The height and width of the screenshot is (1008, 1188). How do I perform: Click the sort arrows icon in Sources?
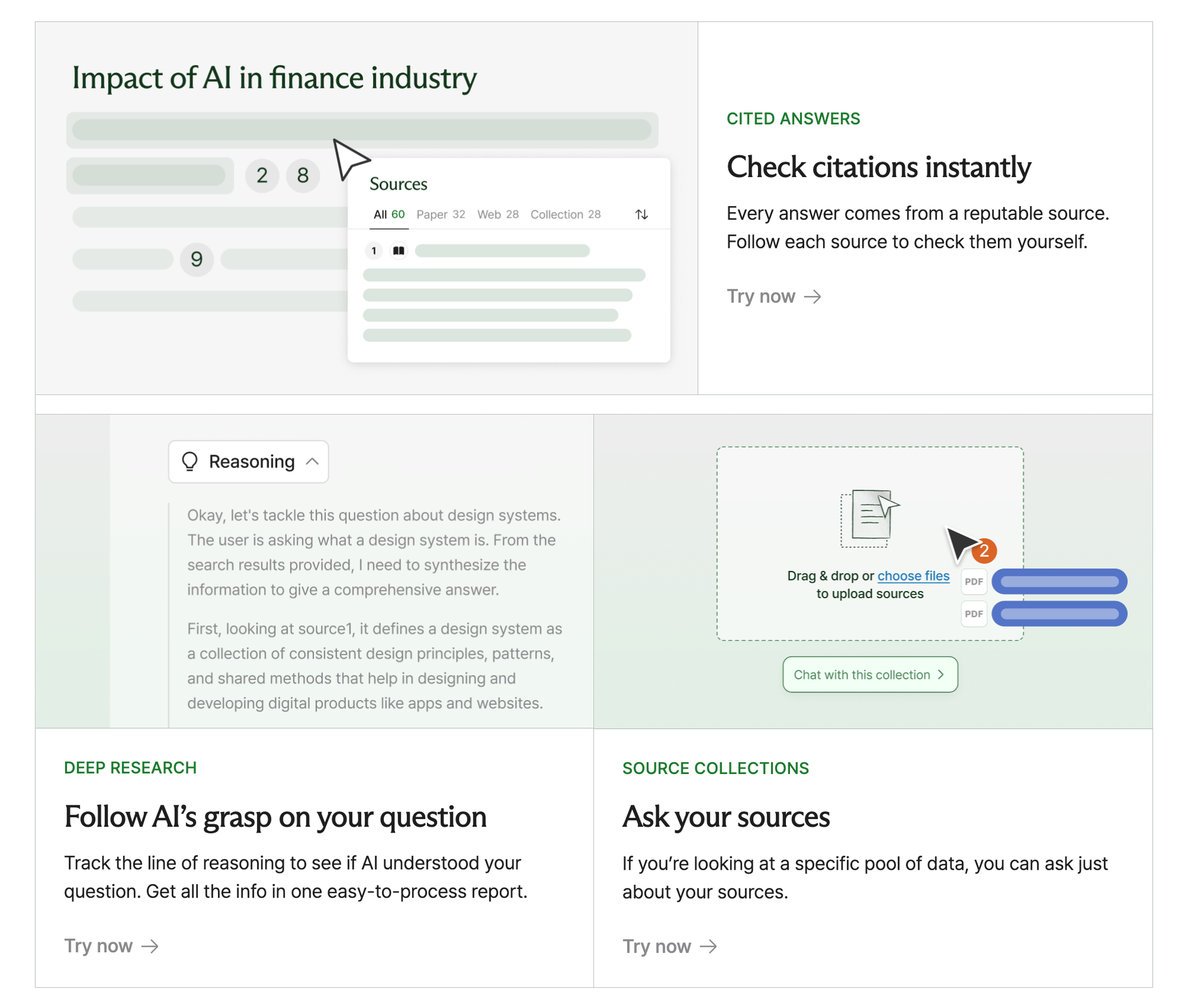pos(641,214)
